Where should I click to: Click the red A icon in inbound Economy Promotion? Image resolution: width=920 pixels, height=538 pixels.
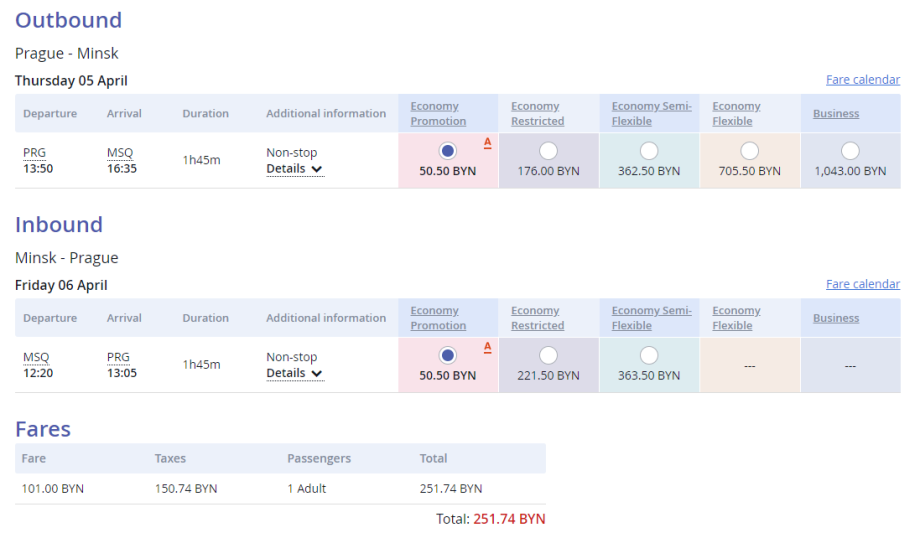point(487,347)
